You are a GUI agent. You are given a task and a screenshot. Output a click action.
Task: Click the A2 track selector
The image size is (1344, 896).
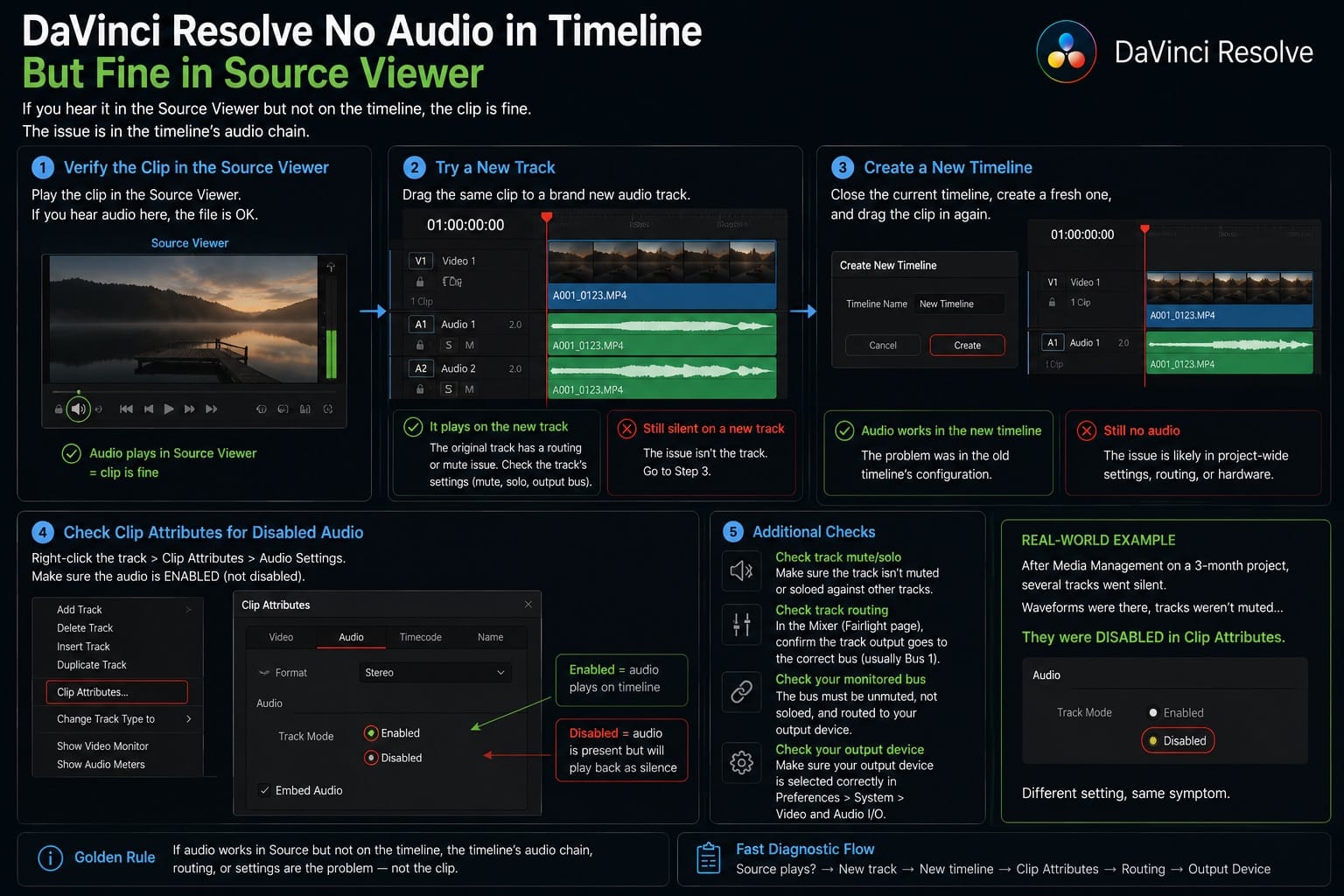click(x=421, y=368)
